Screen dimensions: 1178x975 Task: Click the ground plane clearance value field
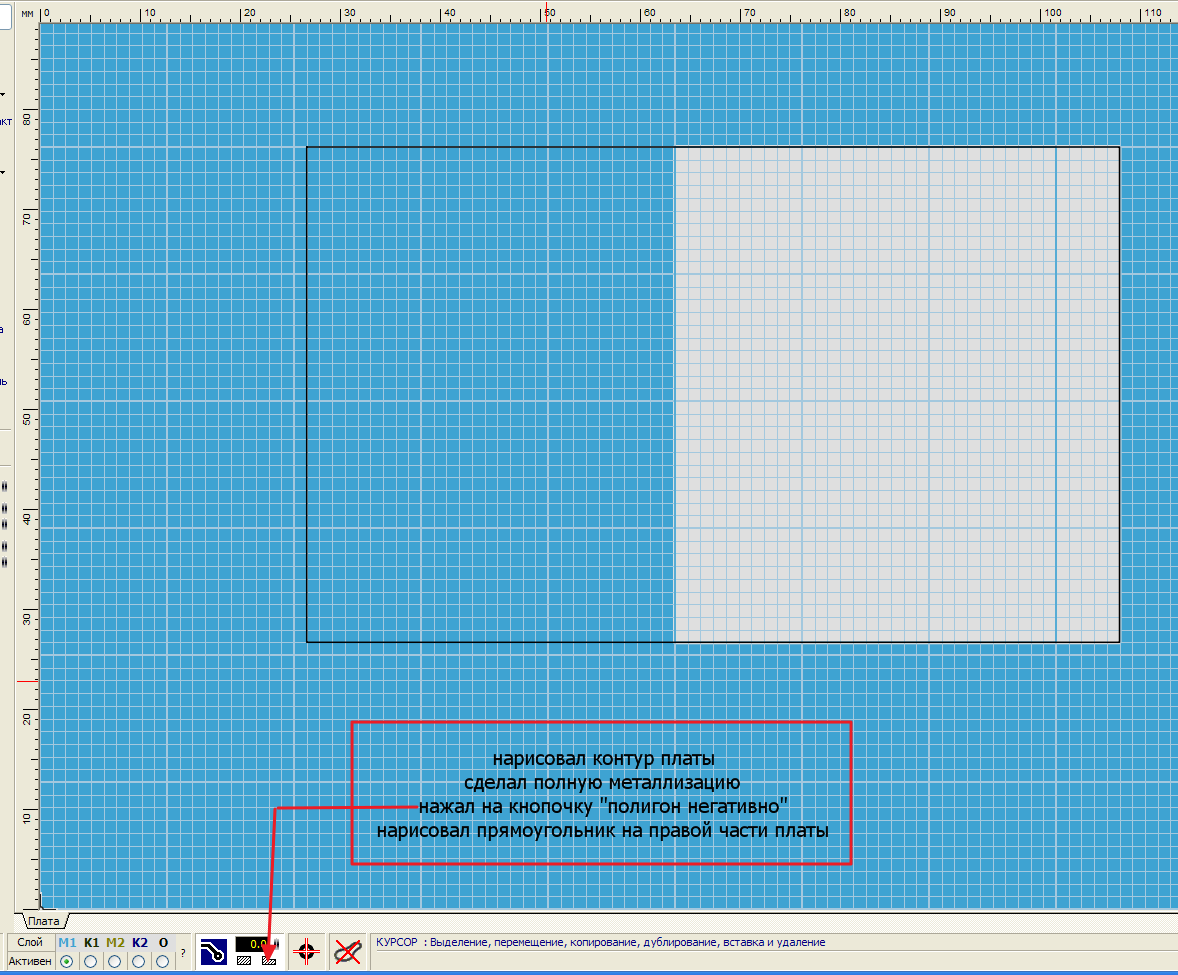pyautogui.click(x=254, y=943)
